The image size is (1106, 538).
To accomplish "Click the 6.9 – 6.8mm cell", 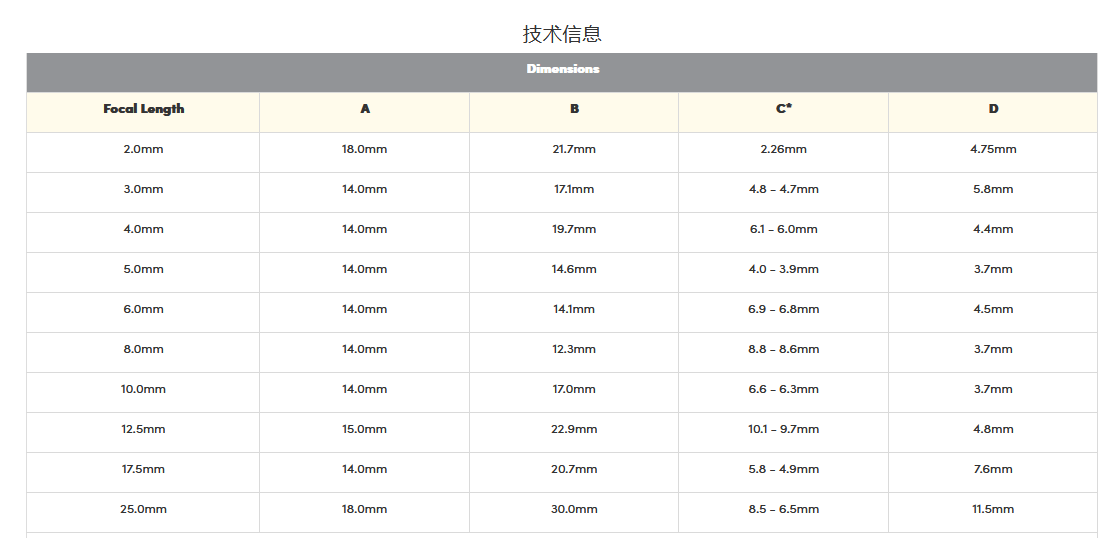I will 783,309.
